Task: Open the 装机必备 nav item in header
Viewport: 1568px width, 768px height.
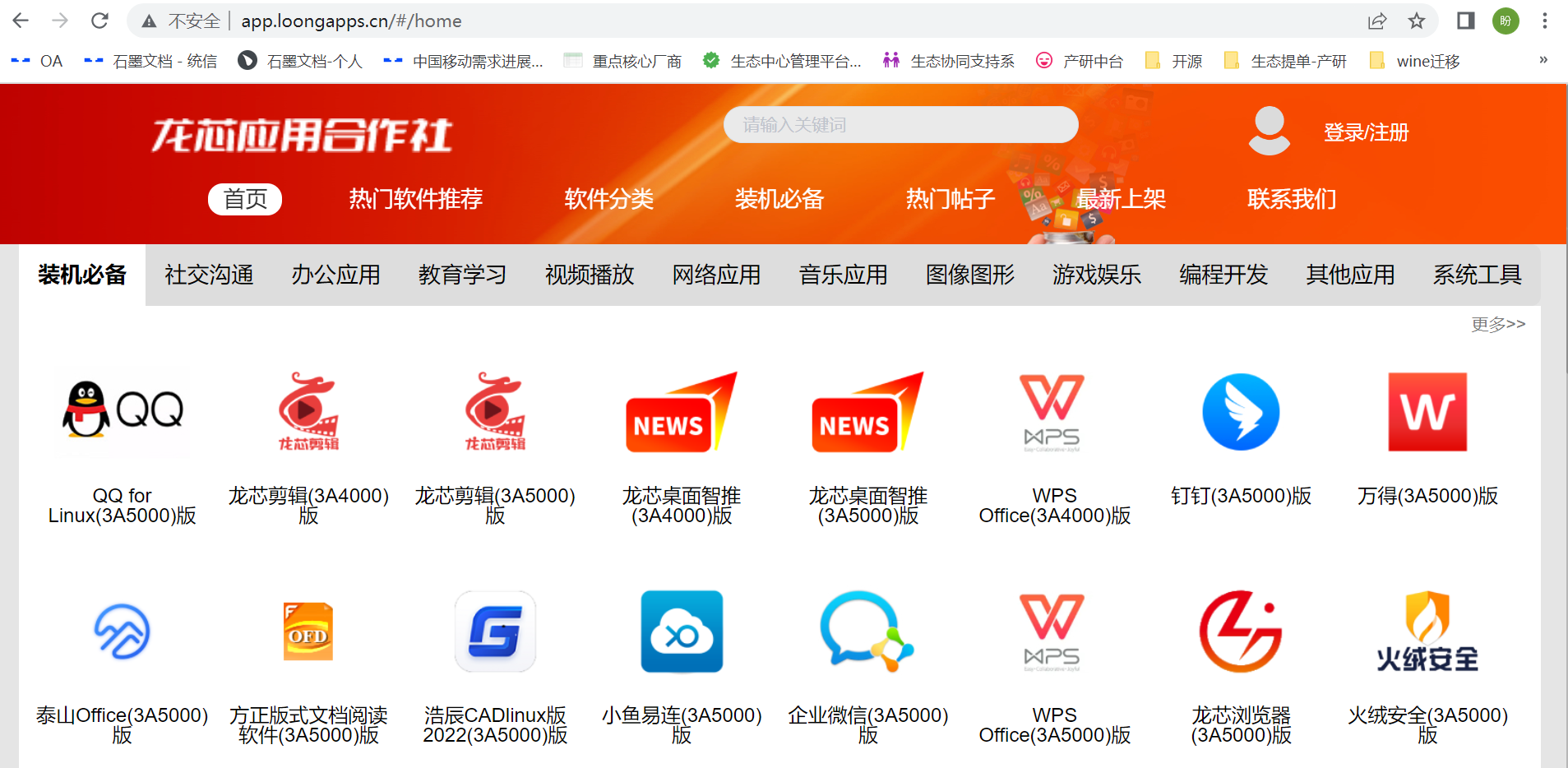Action: pos(779,199)
